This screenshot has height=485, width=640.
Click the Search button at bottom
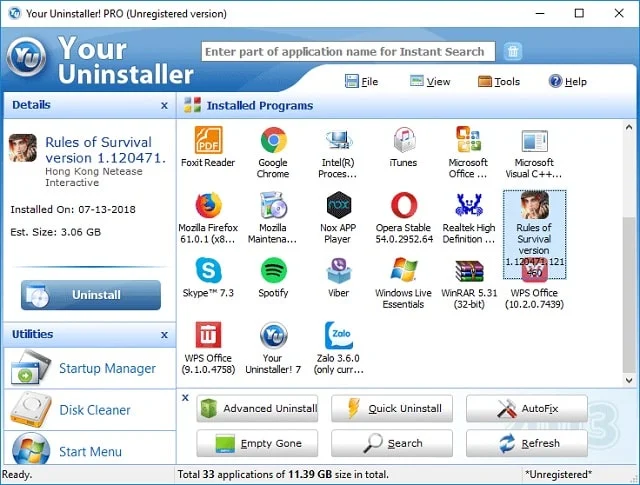(x=392, y=443)
